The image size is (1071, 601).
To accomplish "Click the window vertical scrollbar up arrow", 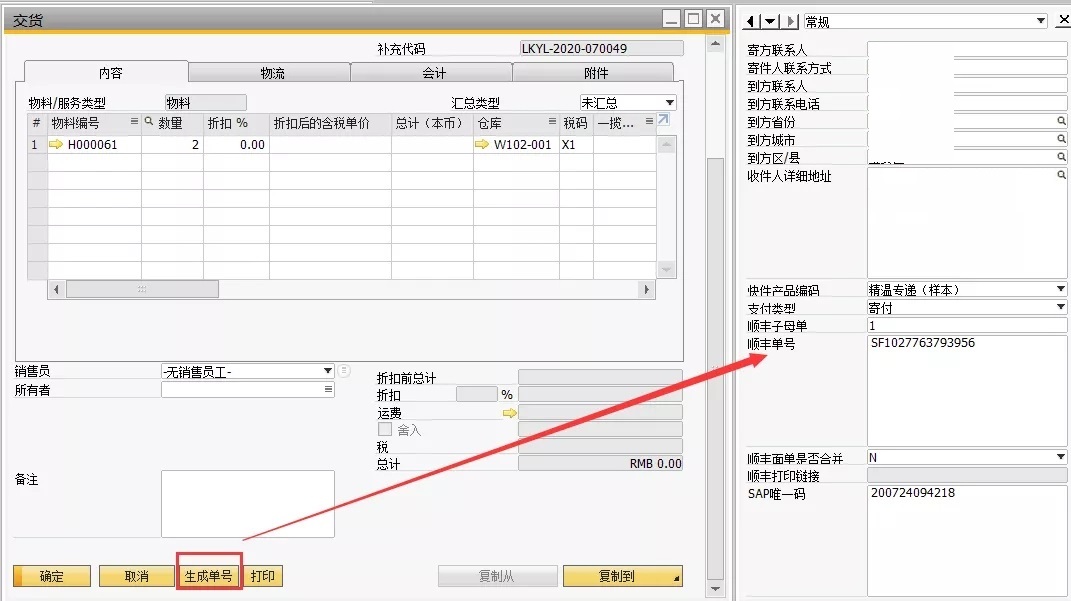I will coord(715,44).
